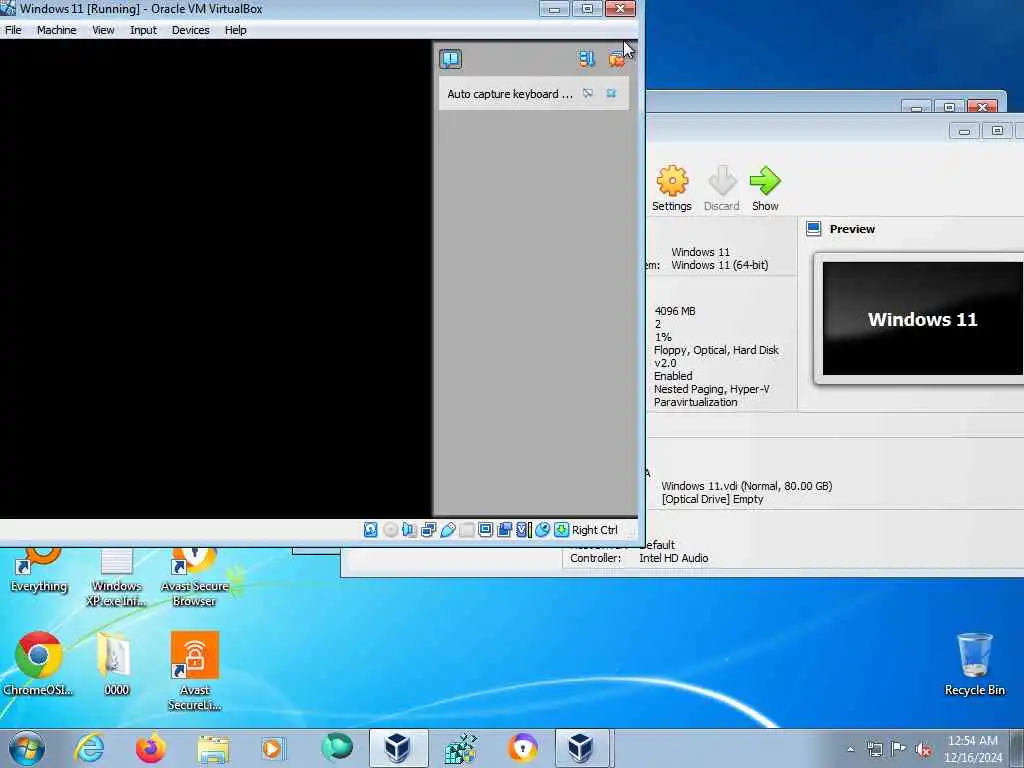This screenshot has width=1024, height=768.
Task: Open the Everything desktop shortcut
Action: click(x=39, y=571)
